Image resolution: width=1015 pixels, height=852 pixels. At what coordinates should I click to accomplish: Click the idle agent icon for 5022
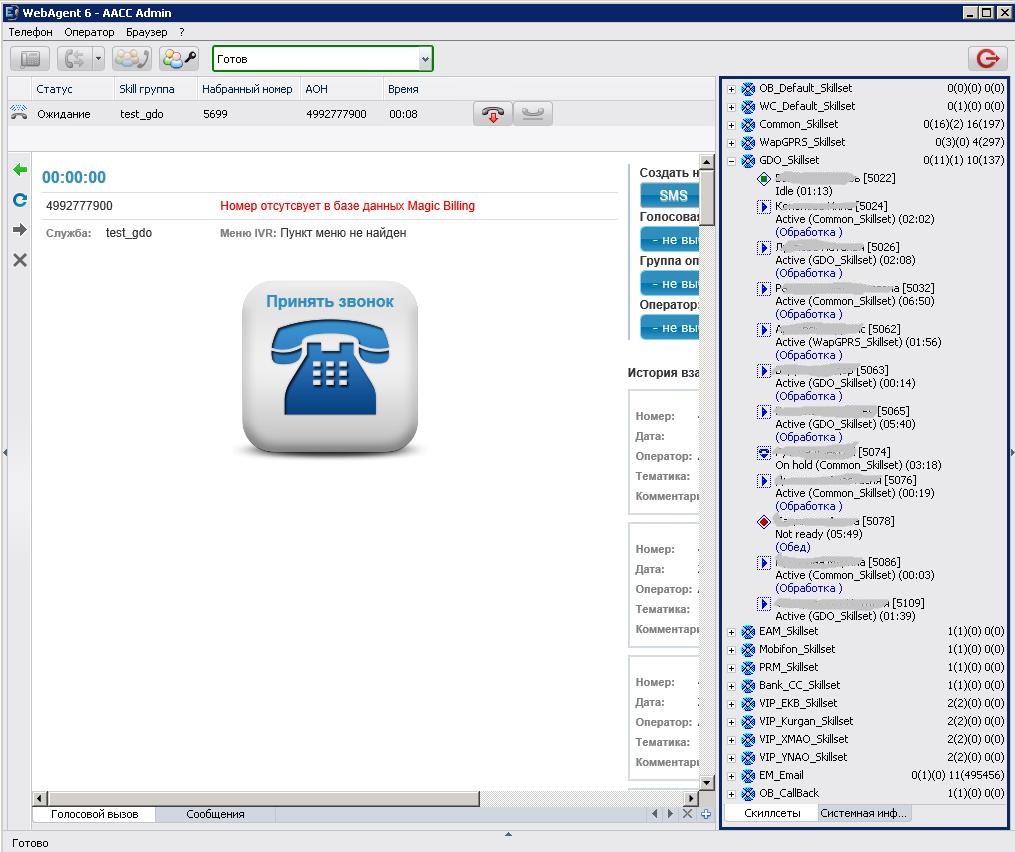[x=764, y=179]
